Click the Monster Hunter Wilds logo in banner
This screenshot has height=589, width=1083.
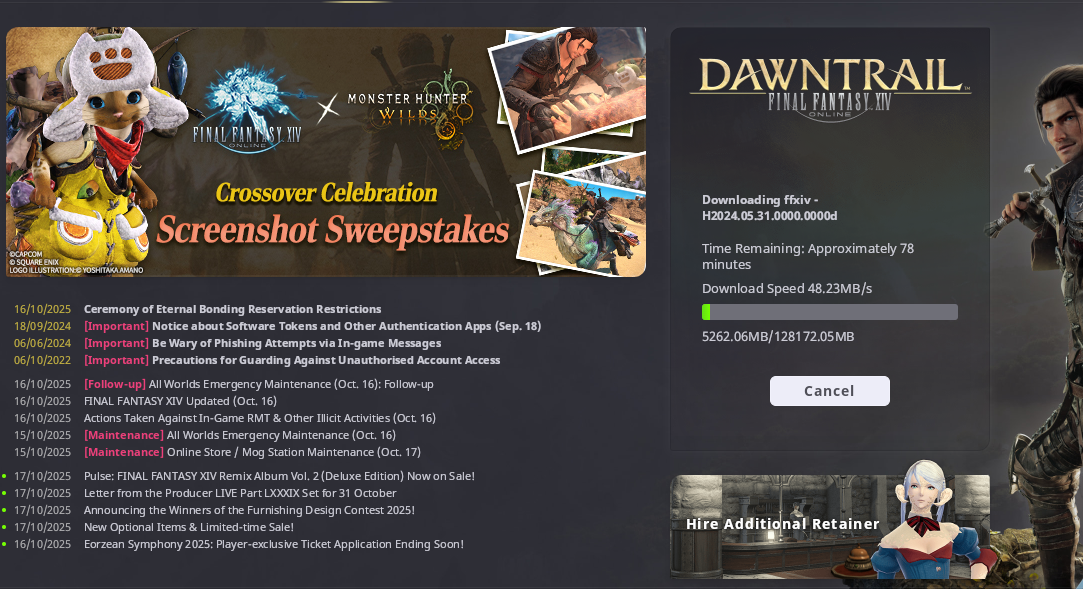coord(409,109)
